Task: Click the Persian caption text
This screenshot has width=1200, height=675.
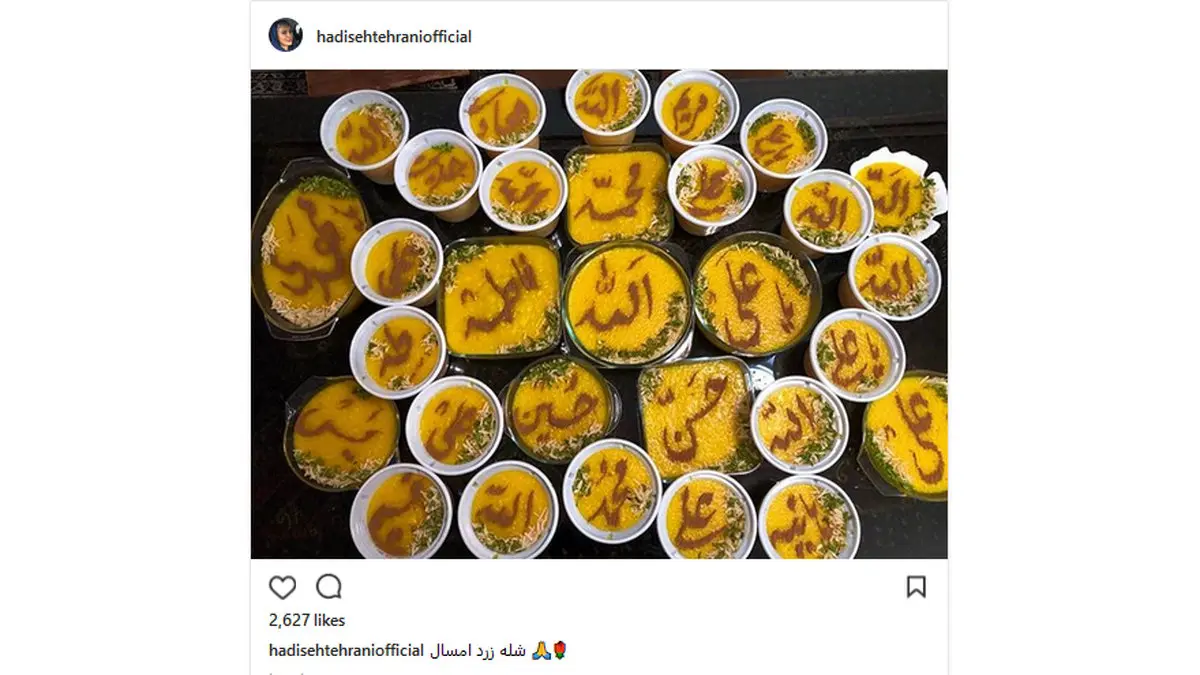Action: (x=478, y=650)
